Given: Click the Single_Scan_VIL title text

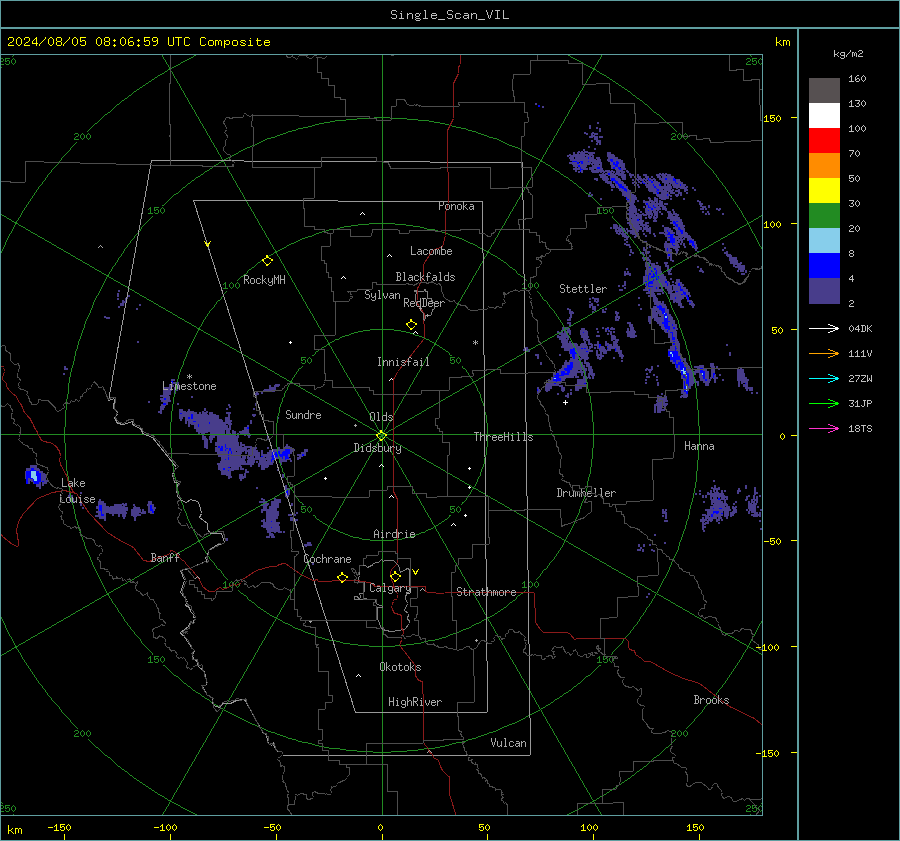Looking at the screenshot, I should click(449, 15).
